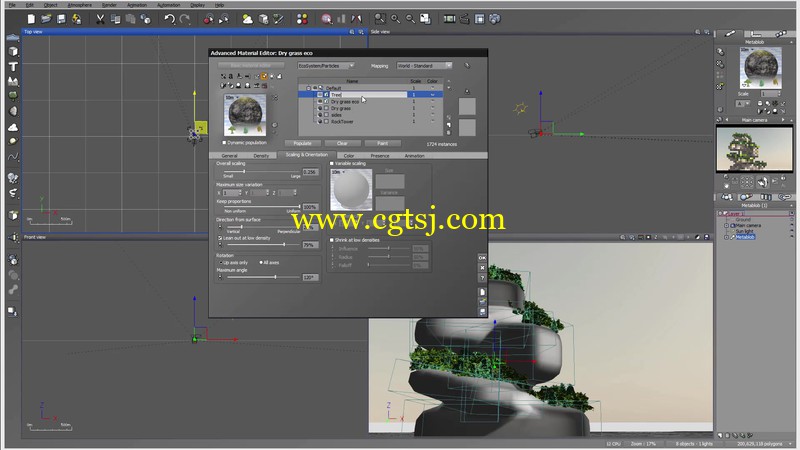This screenshot has height=450, width=800.
Task: Click the Cut scissors icon
Action: (x=101, y=19)
